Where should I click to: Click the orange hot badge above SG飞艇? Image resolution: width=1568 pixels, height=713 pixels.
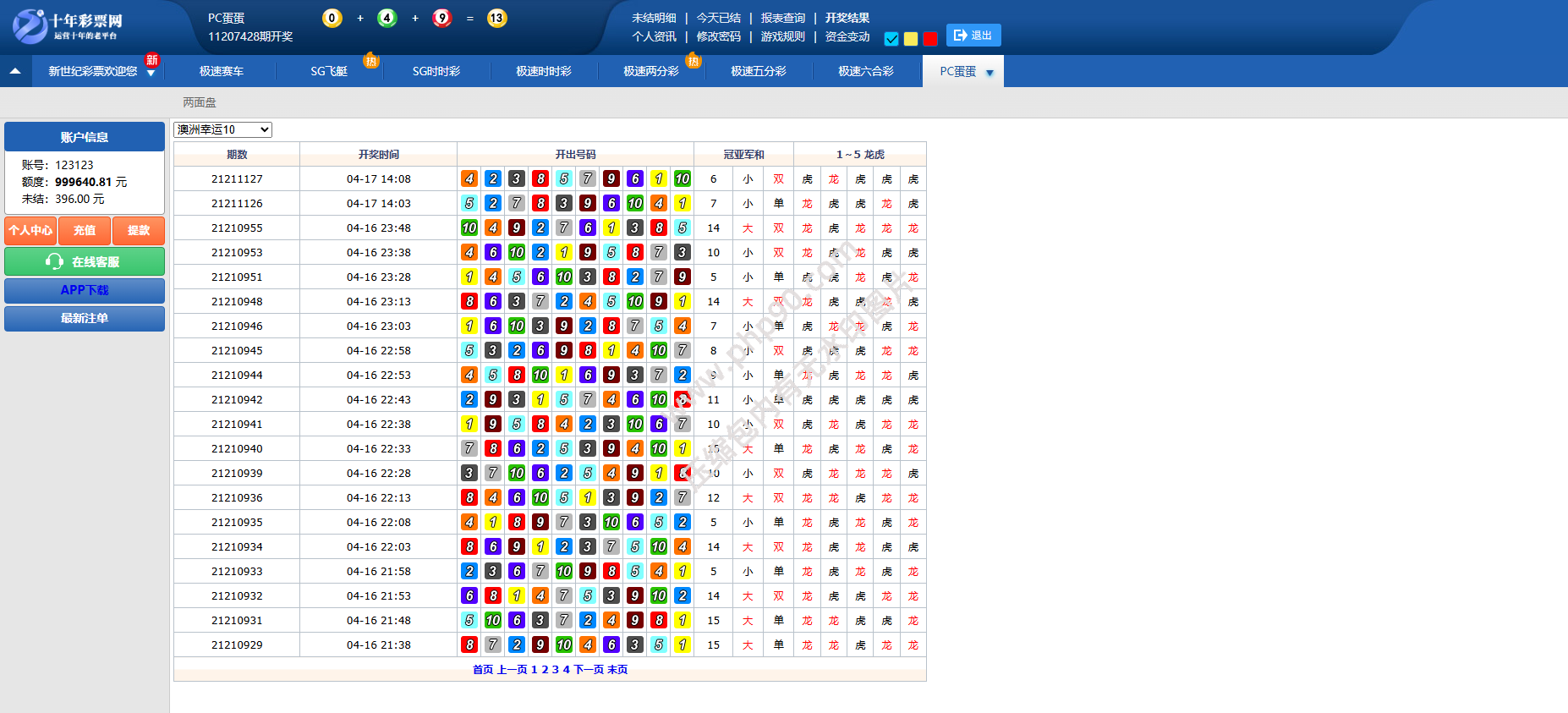coord(370,60)
